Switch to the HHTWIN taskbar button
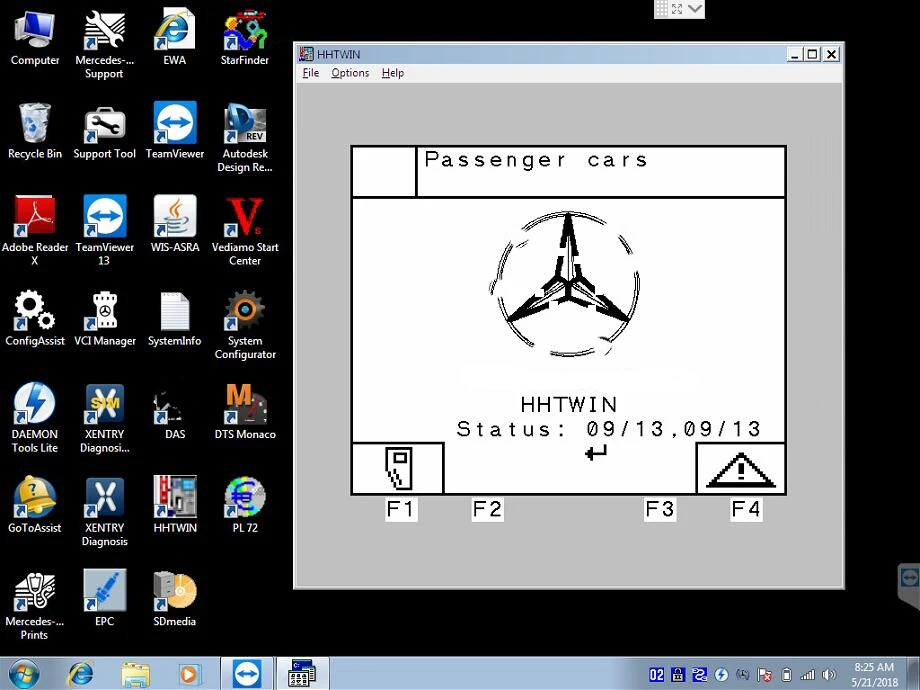920x690 pixels. pos(303,674)
